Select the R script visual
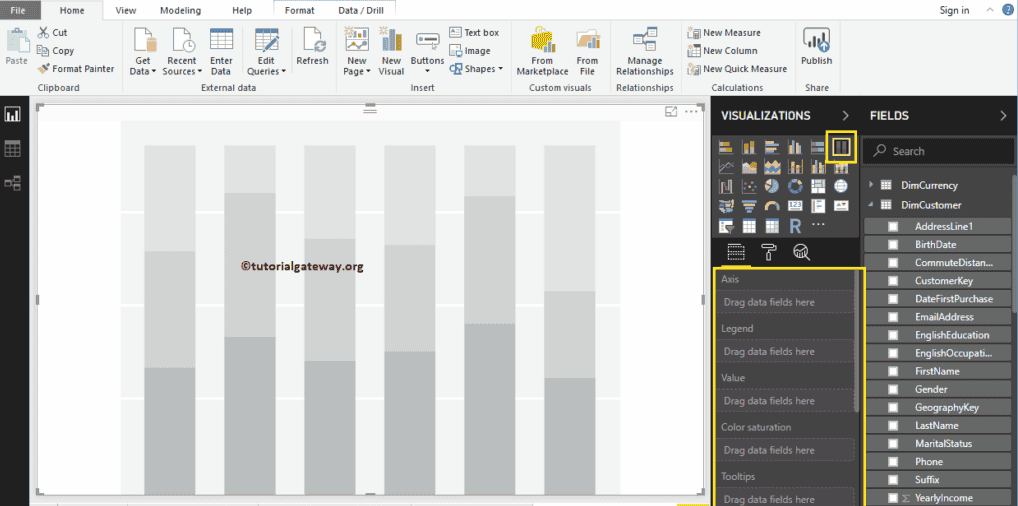 click(x=795, y=226)
